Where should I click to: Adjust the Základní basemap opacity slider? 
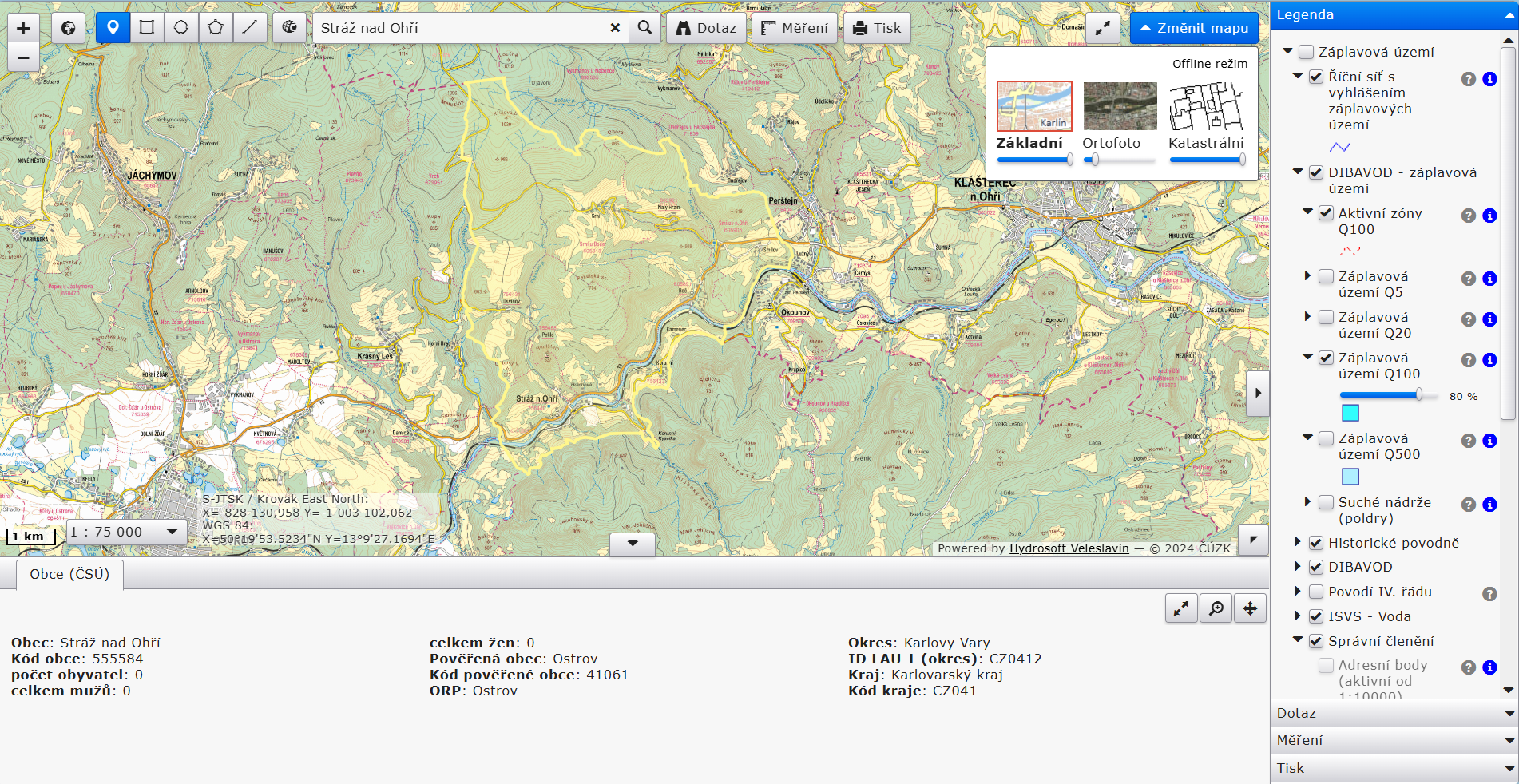(1034, 160)
